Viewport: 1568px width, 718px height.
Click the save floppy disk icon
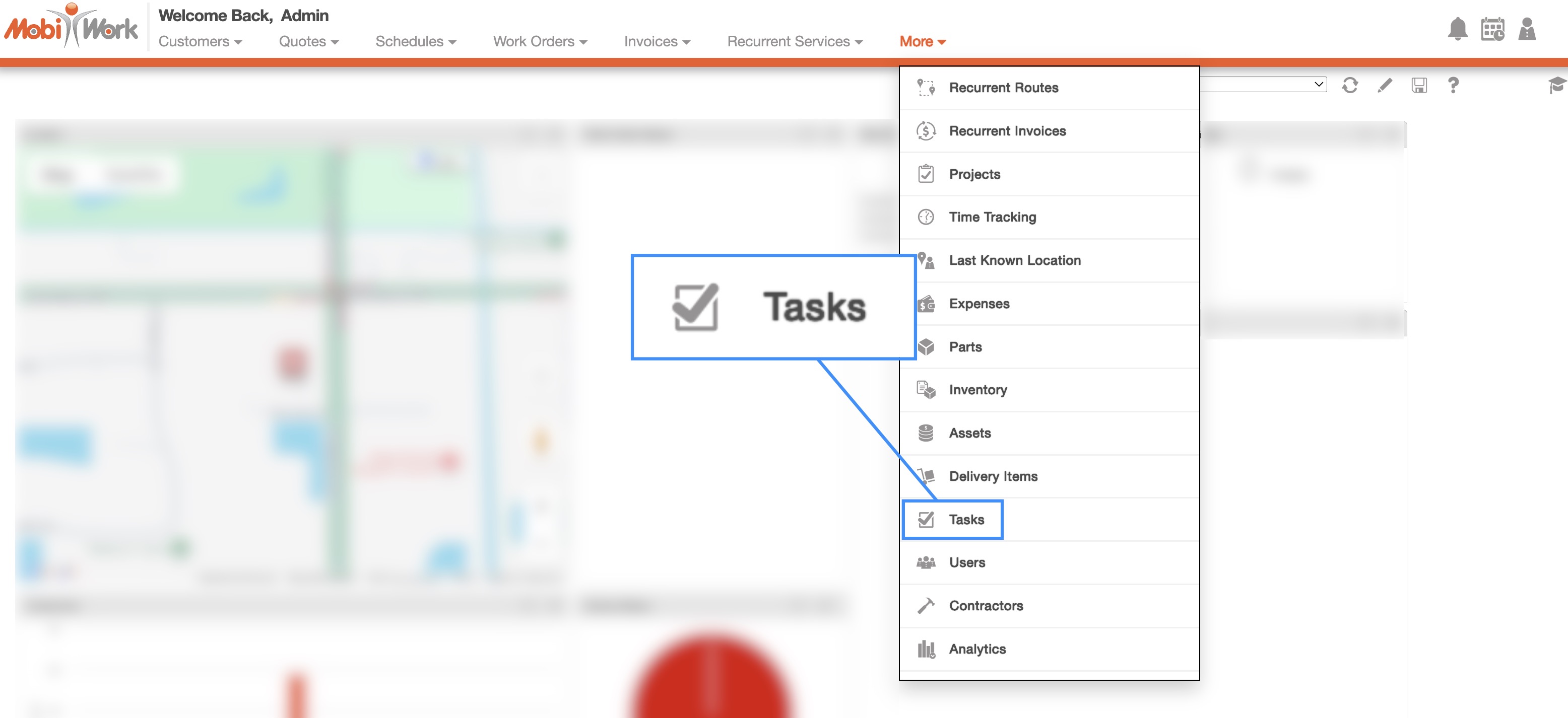point(1419,85)
